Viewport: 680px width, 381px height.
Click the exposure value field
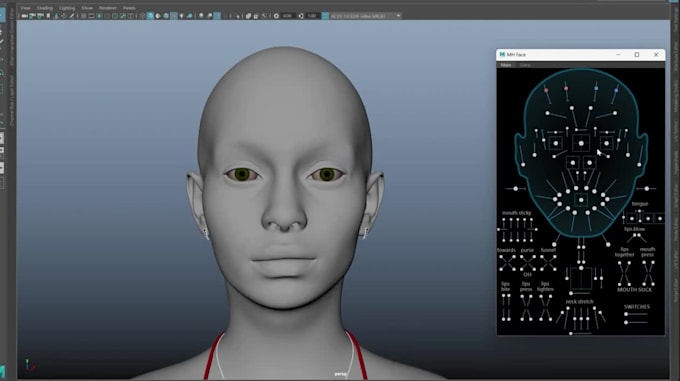tap(287, 16)
